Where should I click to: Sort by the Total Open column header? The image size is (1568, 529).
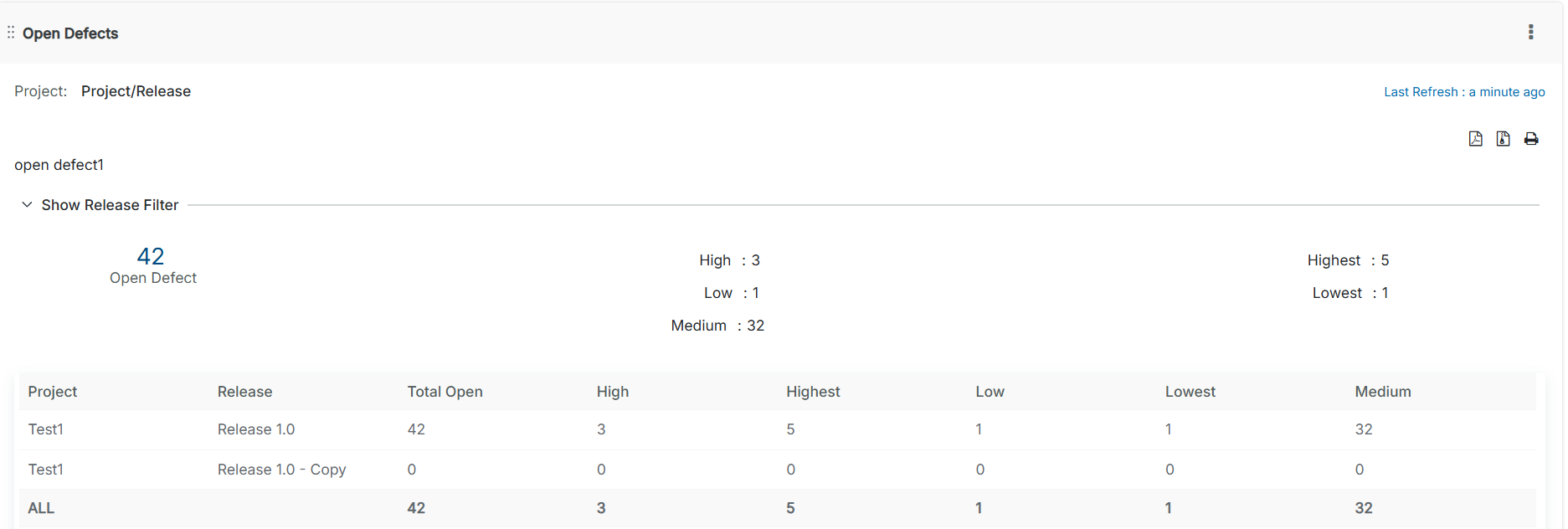(445, 392)
